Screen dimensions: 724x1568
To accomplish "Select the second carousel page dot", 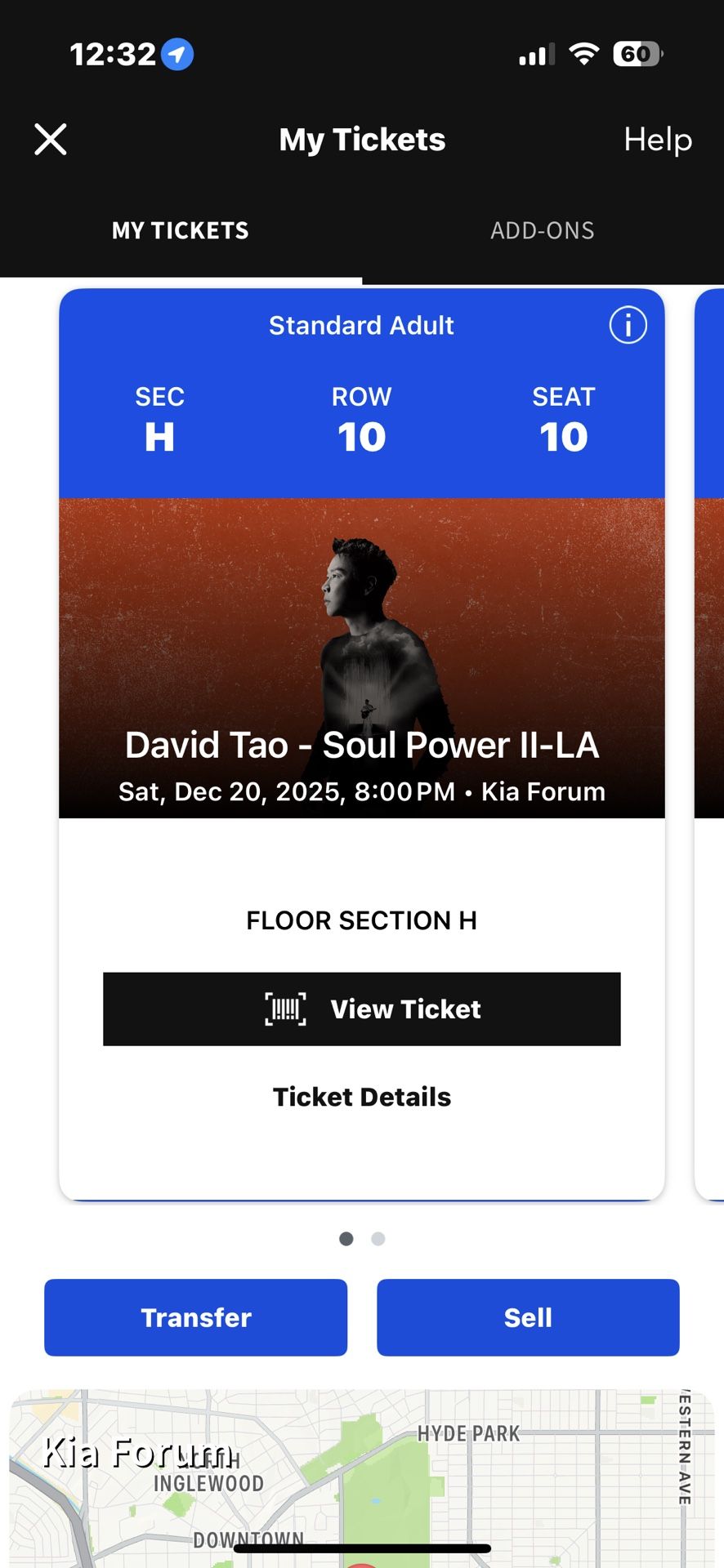I will pyautogui.click(x=378, y=1239).
